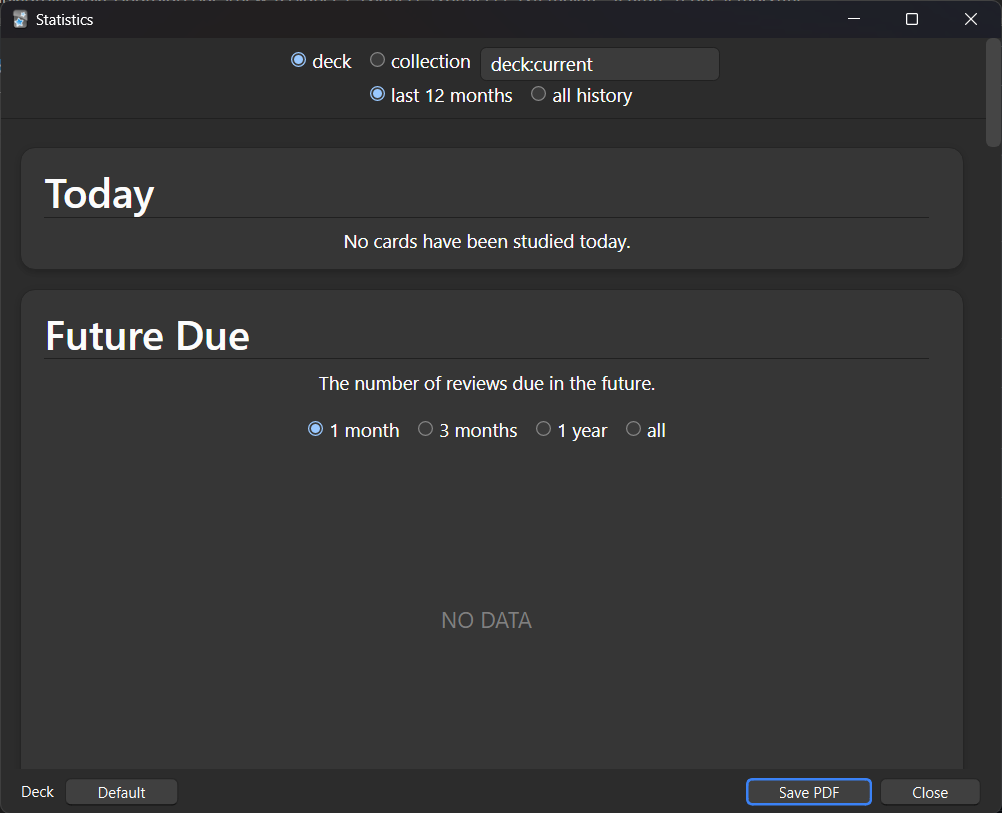Set Future Due range to "1 month"
Image resolution: width=1002 pixels, height=813 pixels.
[x=315, y=428]
